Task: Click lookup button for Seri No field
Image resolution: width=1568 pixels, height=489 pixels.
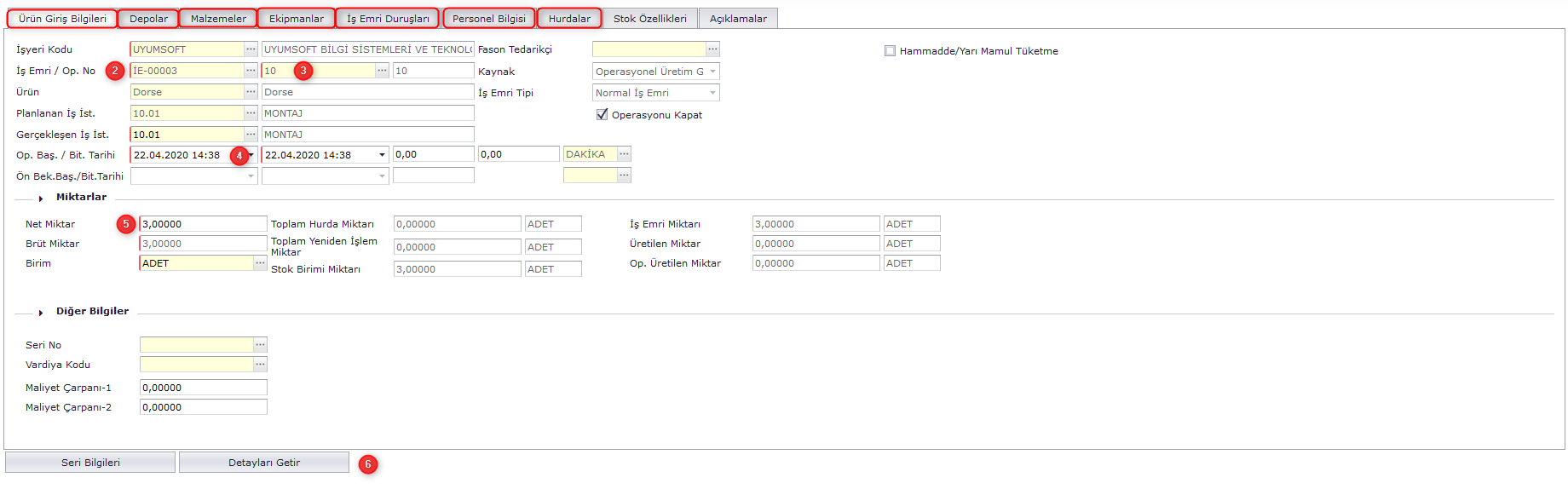Action: (x=260, y=345)
